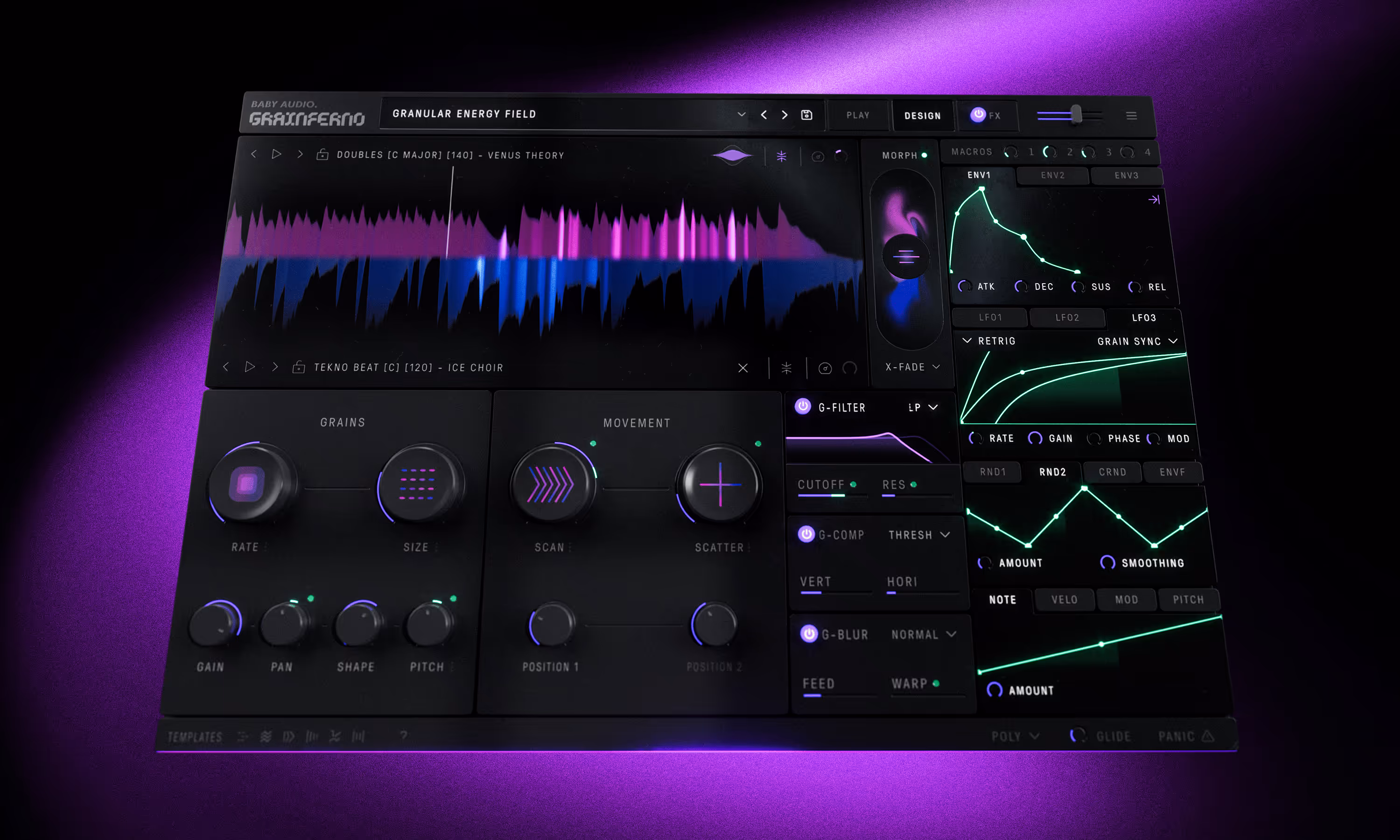The image size is (1400, 840).
Task: Click the lock icon beside Doubles [C Major]
Action: coord(322,154)
